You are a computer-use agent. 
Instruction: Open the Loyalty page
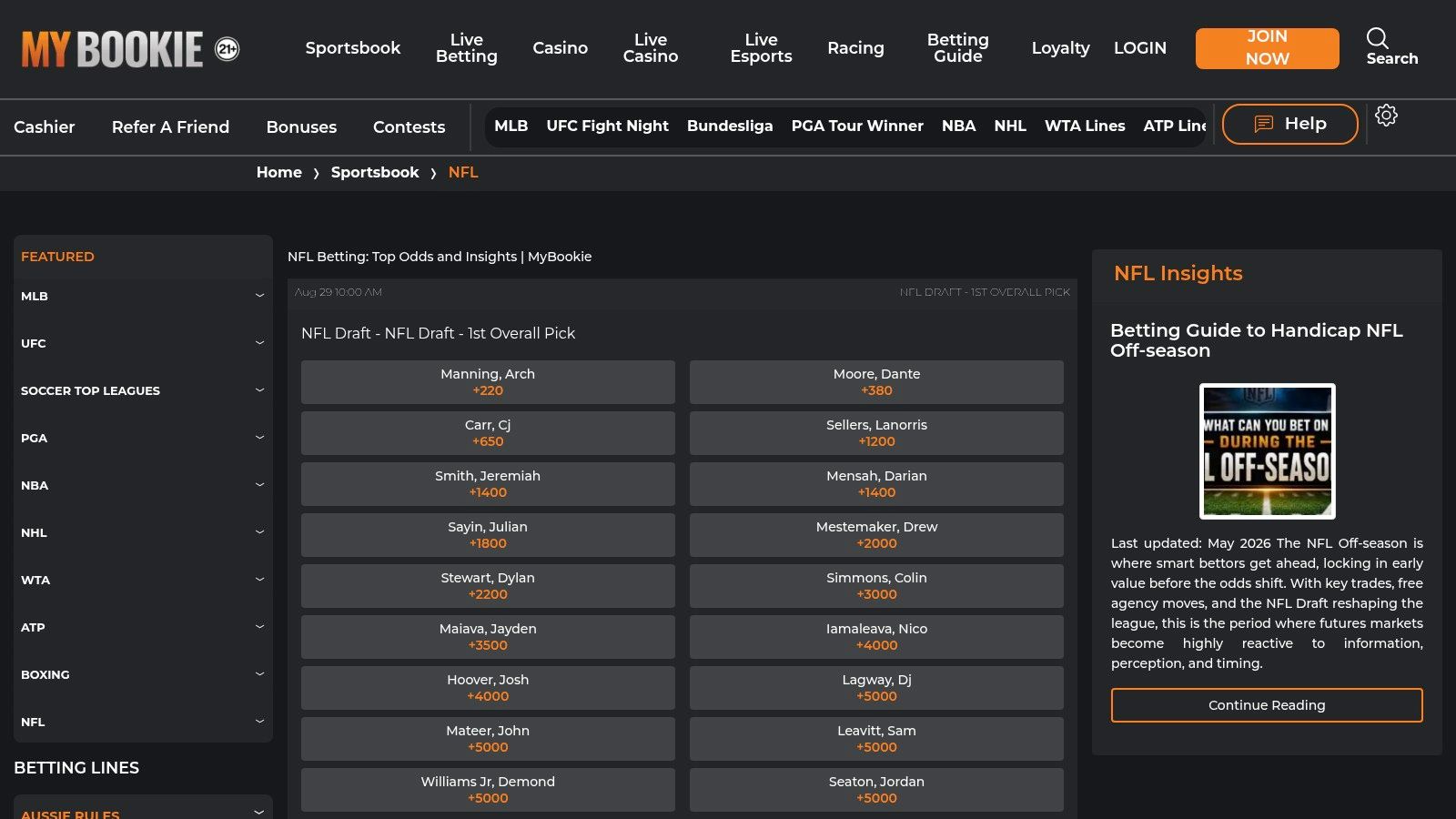1060,48
